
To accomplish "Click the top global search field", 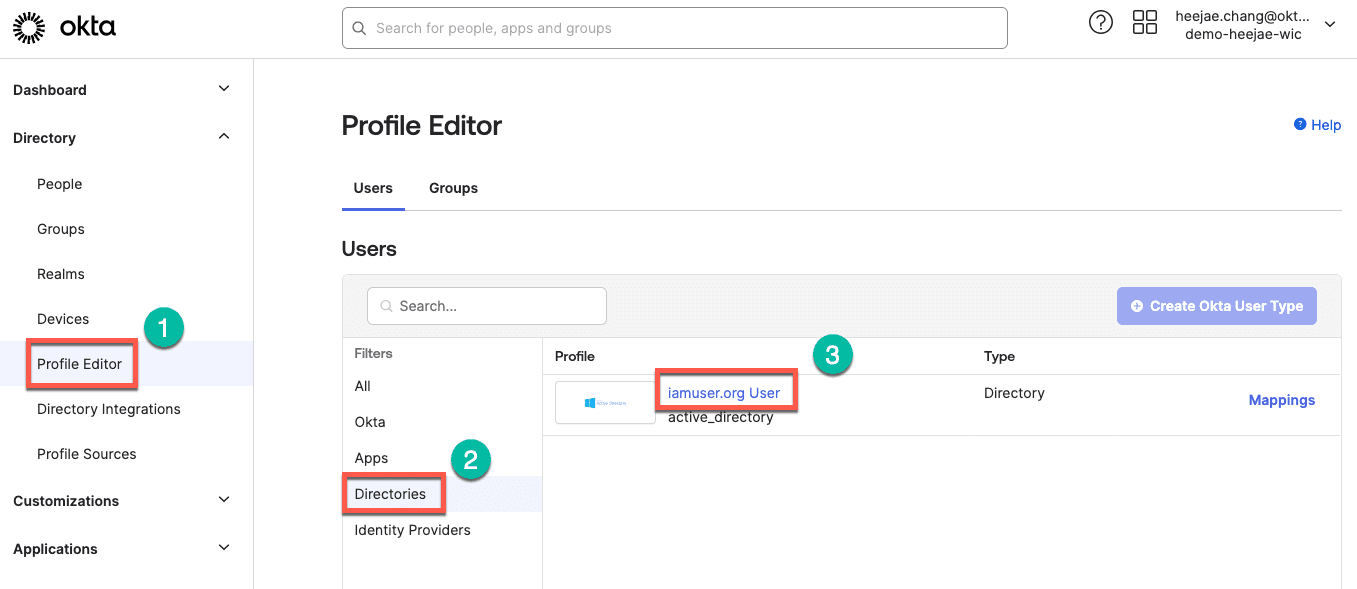I will [x=674, y=28].
